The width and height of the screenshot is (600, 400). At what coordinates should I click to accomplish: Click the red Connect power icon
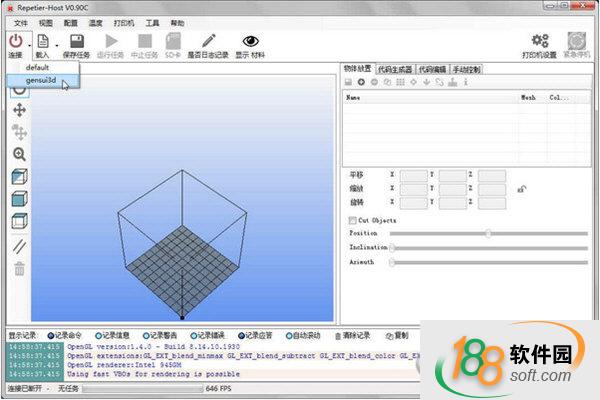click(15, 41)
